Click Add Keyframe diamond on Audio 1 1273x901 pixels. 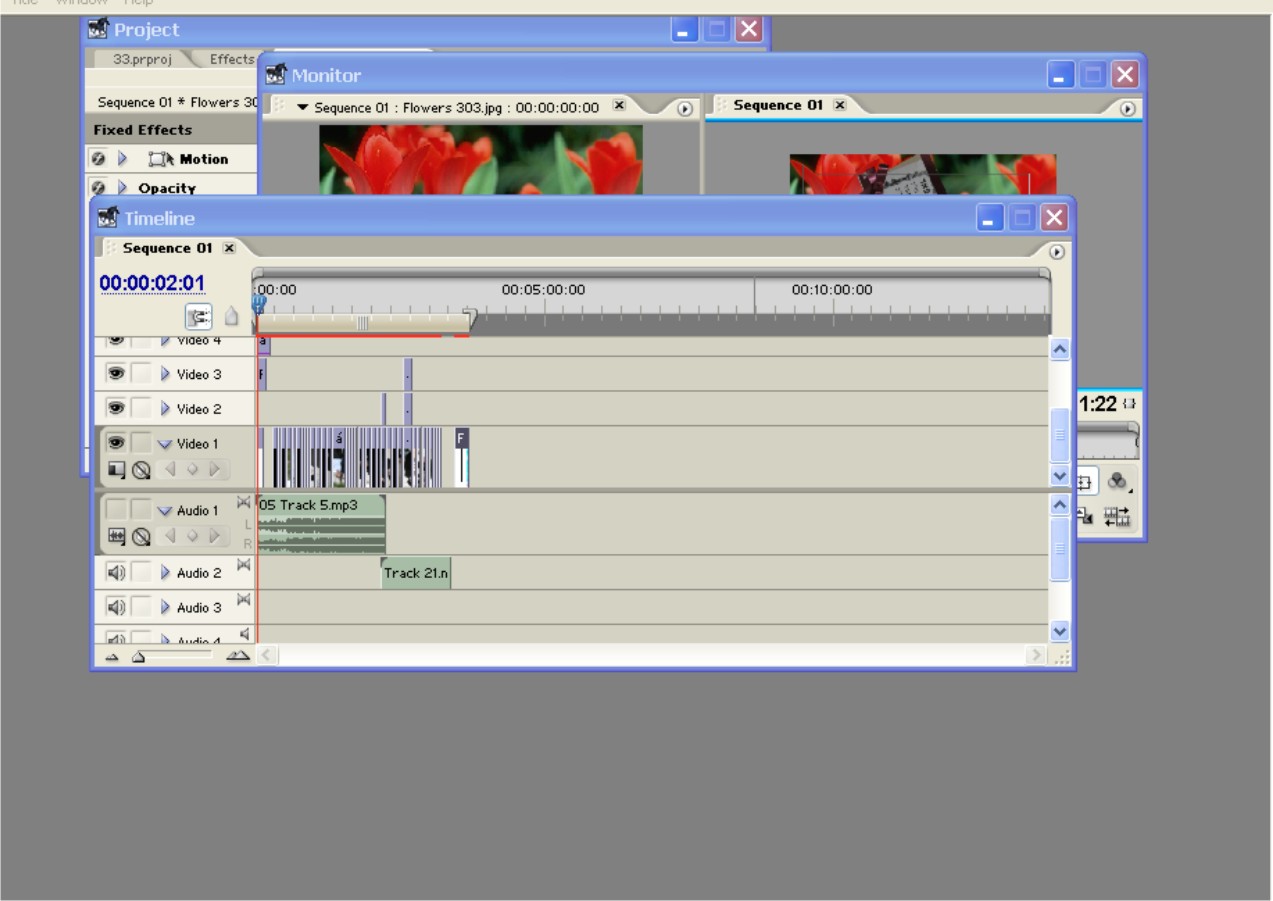click(x=193, y=537)
